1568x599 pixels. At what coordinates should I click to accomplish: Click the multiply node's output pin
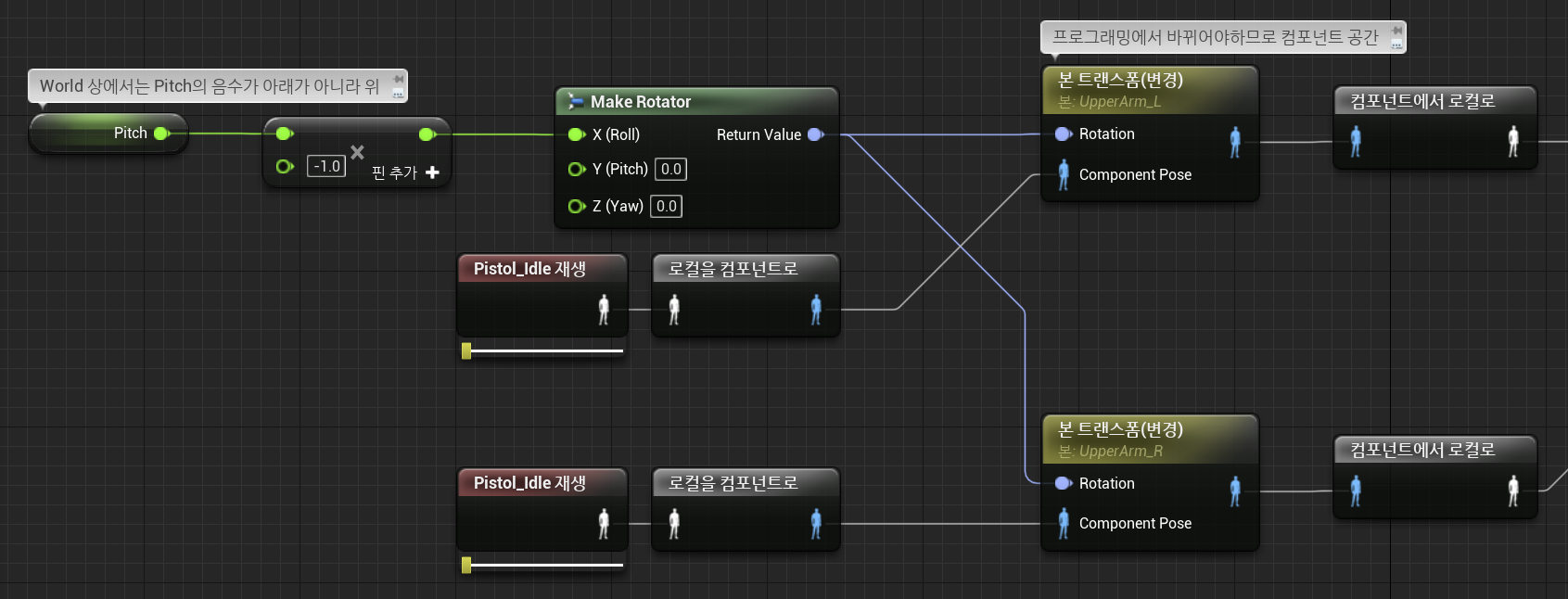tap(427, 134)
